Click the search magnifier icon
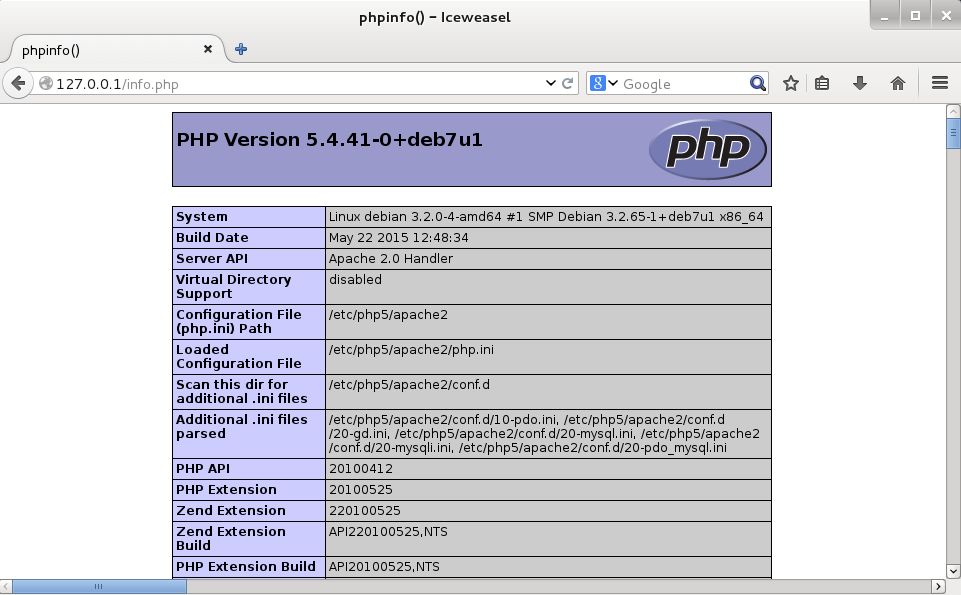 [x=758, y=84]
